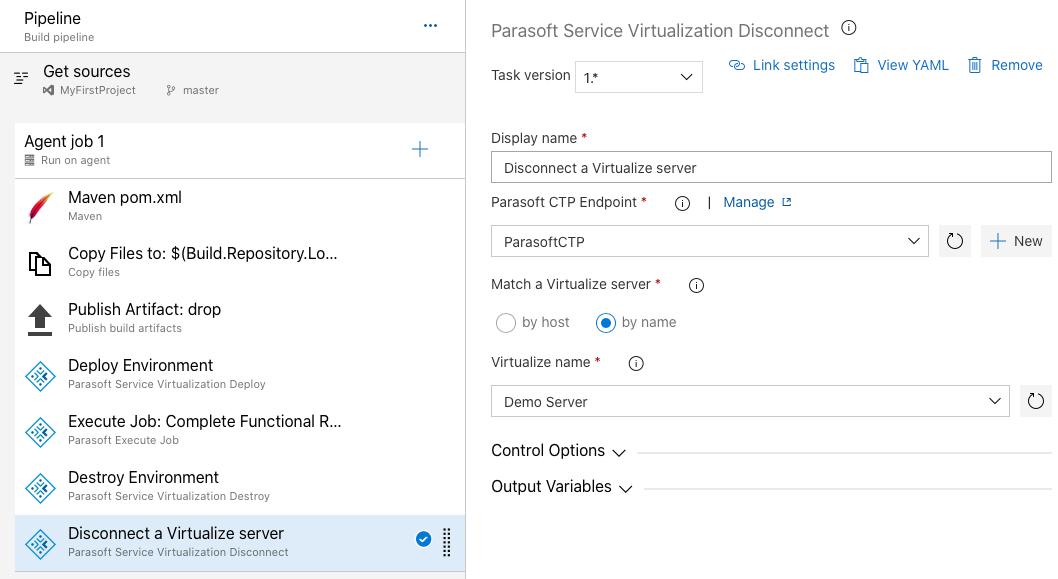Screen dimensions: 1058x579
Task: Click the Link settings chain icon
Action: 737,65
